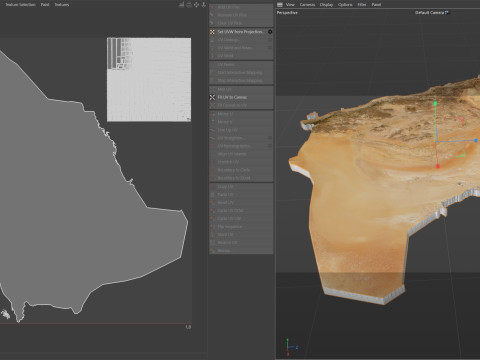
Task: Click the Reset UV command icon
Action: point(212,203)
